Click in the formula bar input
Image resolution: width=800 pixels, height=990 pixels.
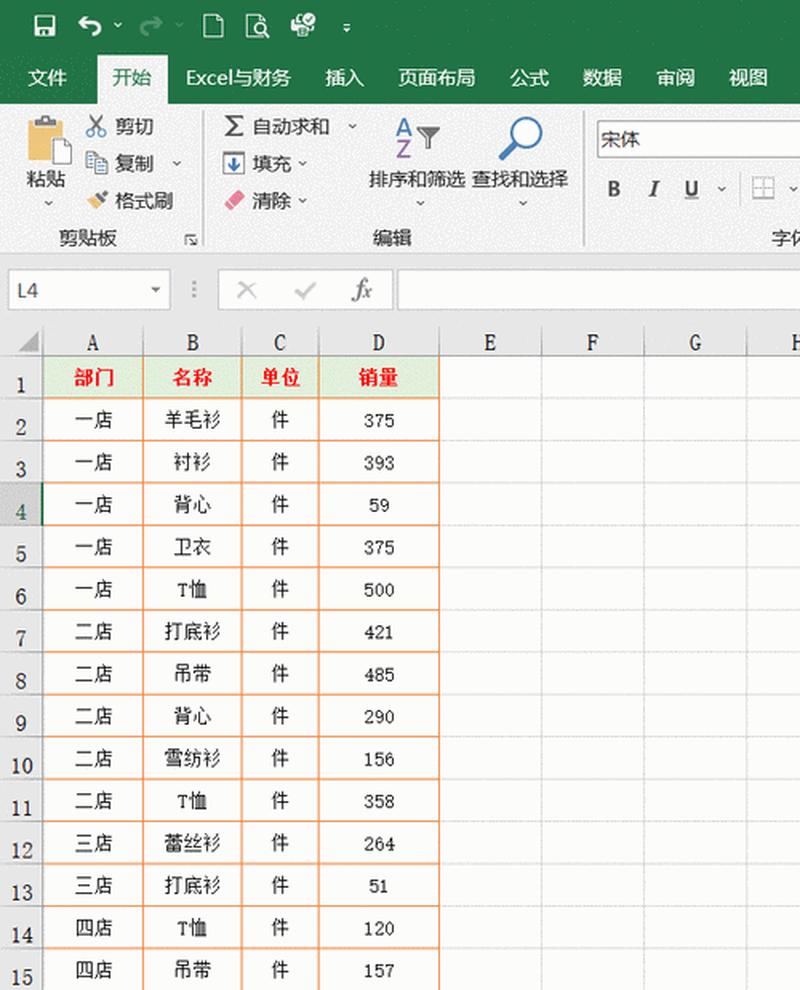click(599, 290)
